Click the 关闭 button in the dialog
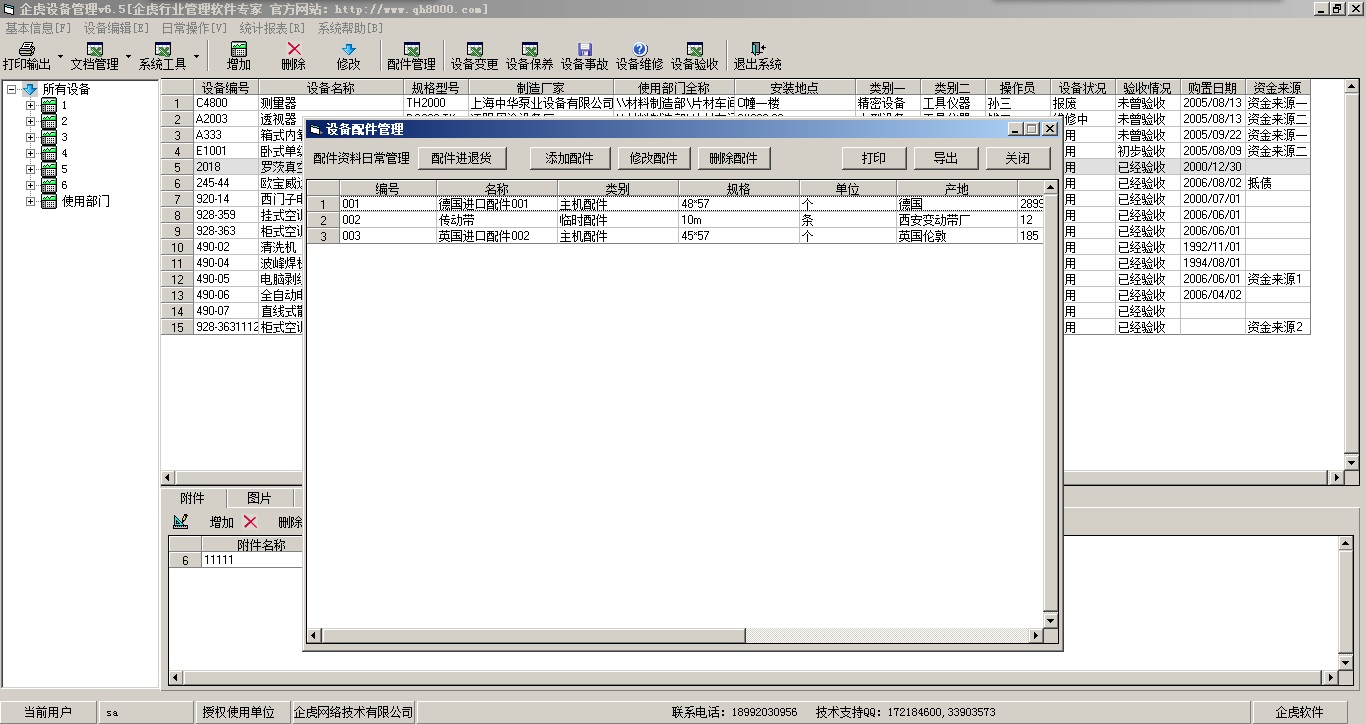Viewport: 1366px width, 724px height. 1017,158
